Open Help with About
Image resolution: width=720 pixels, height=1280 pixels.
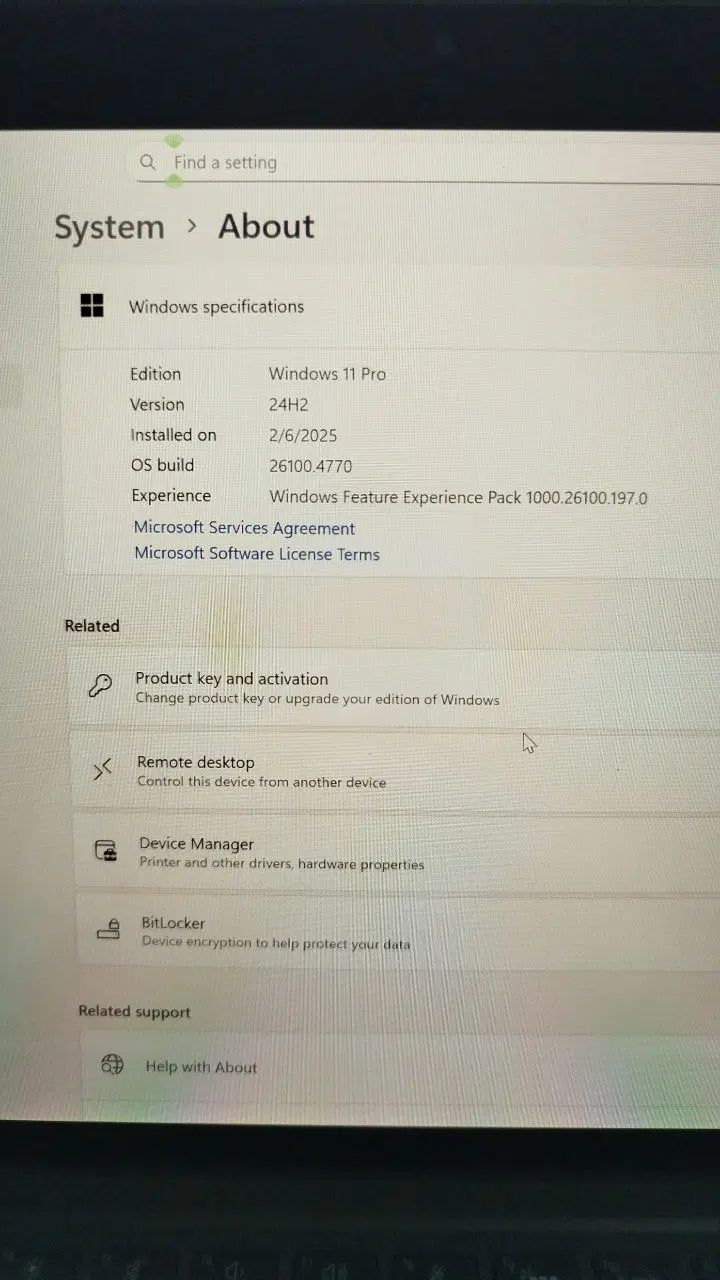pos(400,1066)
